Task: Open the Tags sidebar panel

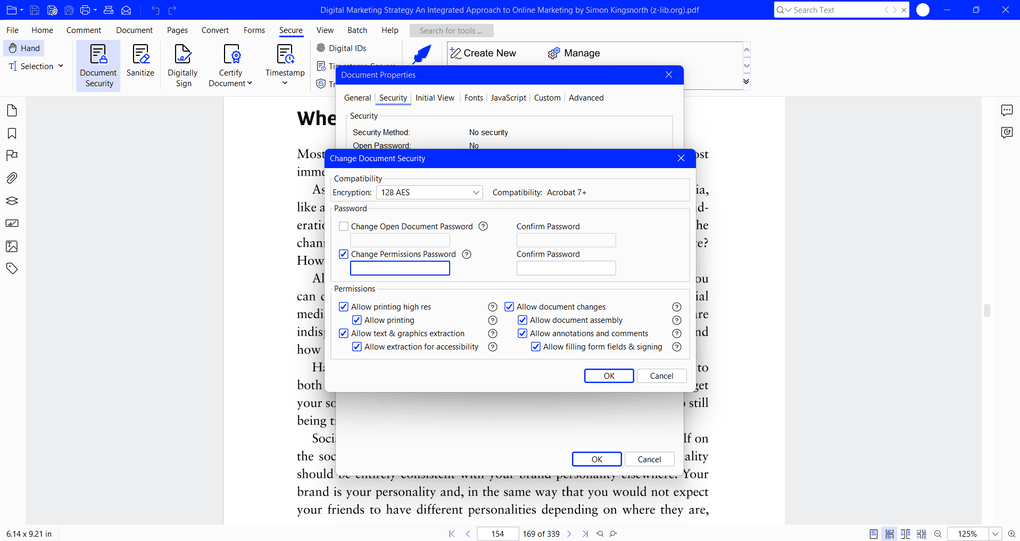Action: [x=12, y=268]
